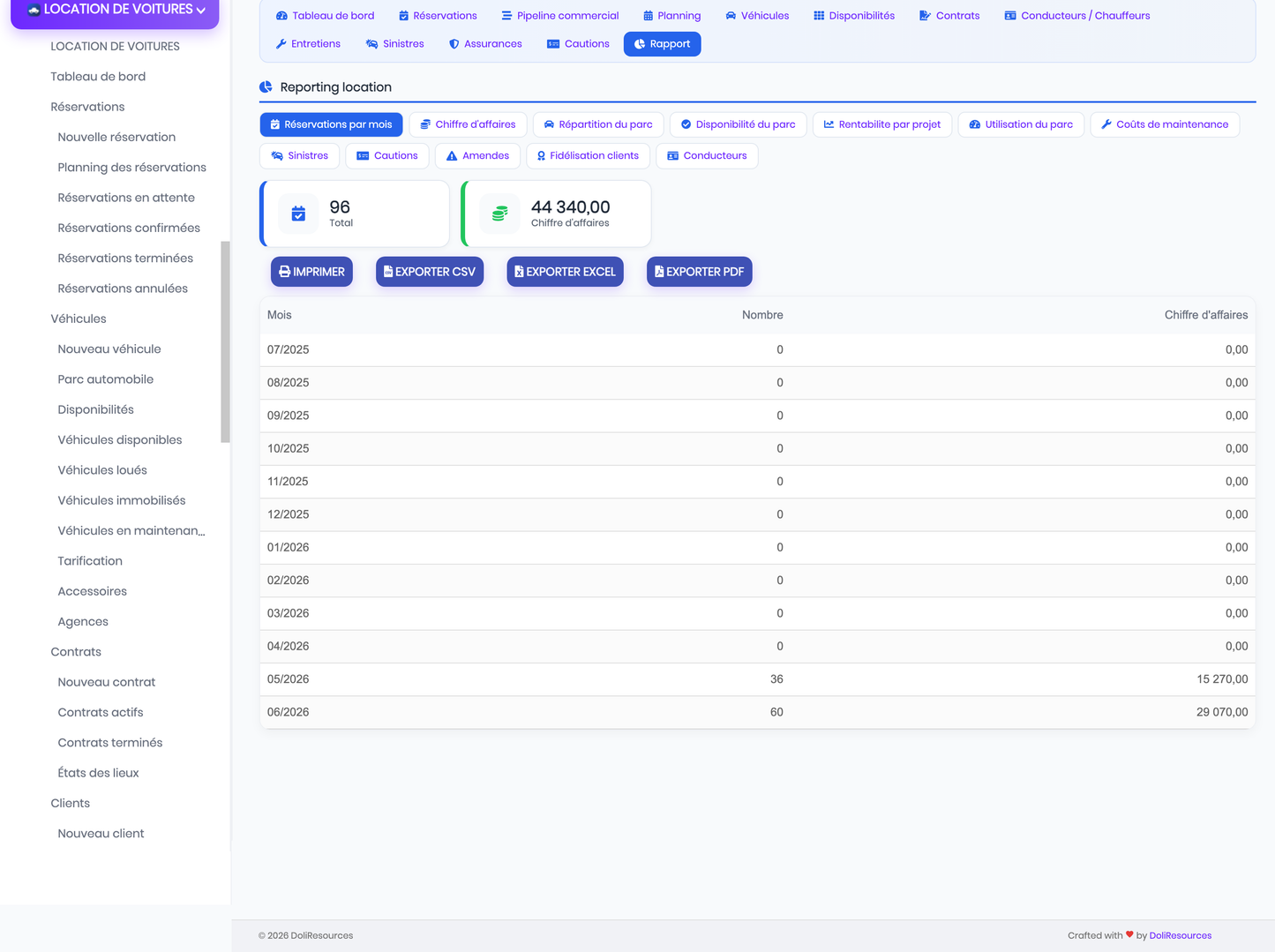
Task: Click the Chiffre d'affaires column header
Action: [1206, 315]
